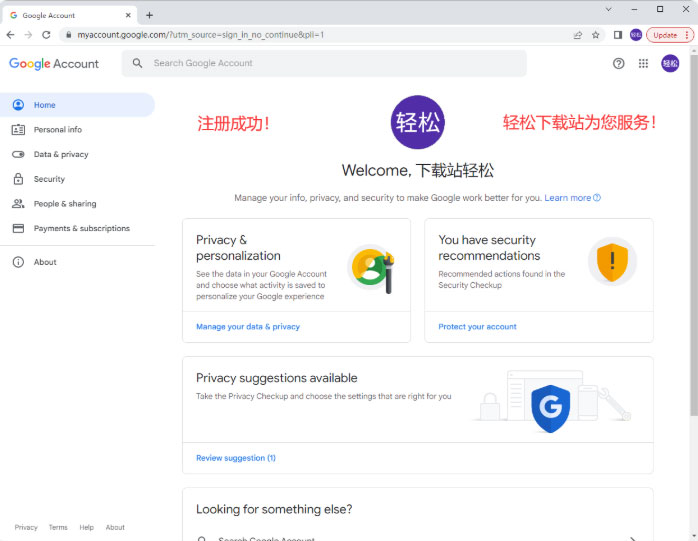Click the large purple profile picture
Image resolution: width=698 pixels, height=541 pixels.
(x=418, y=122)
